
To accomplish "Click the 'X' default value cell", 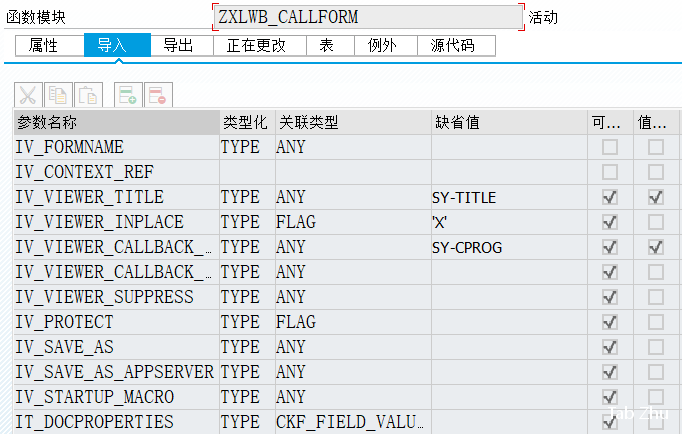I will click(509, 222).
